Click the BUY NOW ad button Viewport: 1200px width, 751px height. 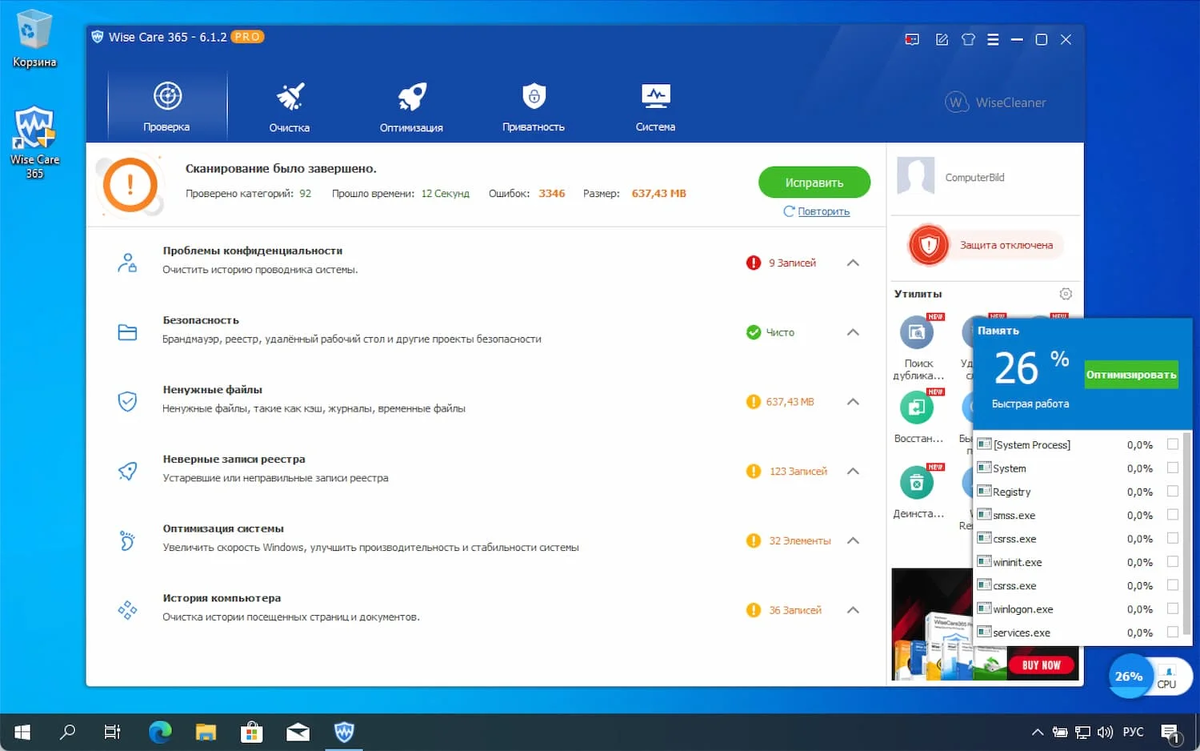pos(1041,664)
